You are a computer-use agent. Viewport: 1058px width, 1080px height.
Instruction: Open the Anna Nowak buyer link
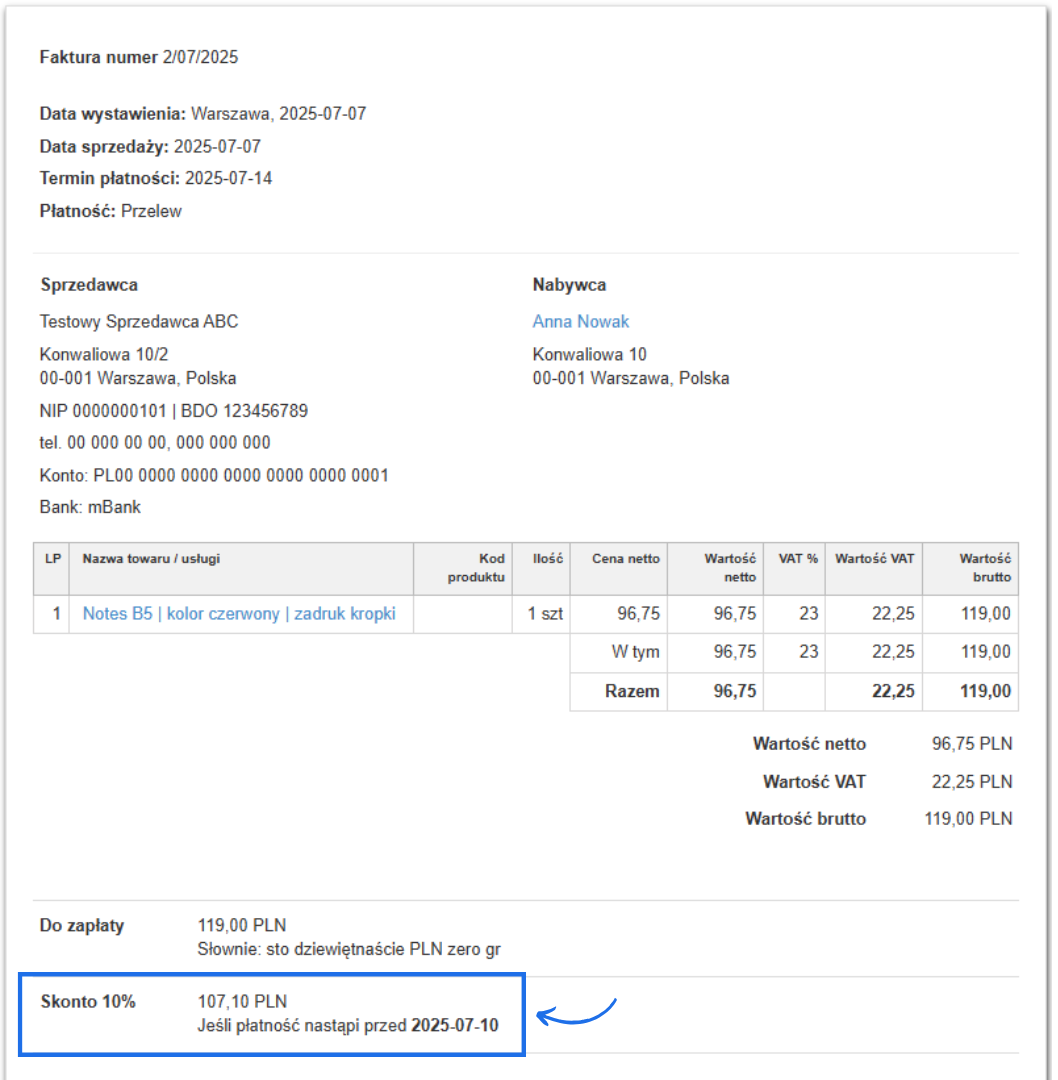[580, 321]
